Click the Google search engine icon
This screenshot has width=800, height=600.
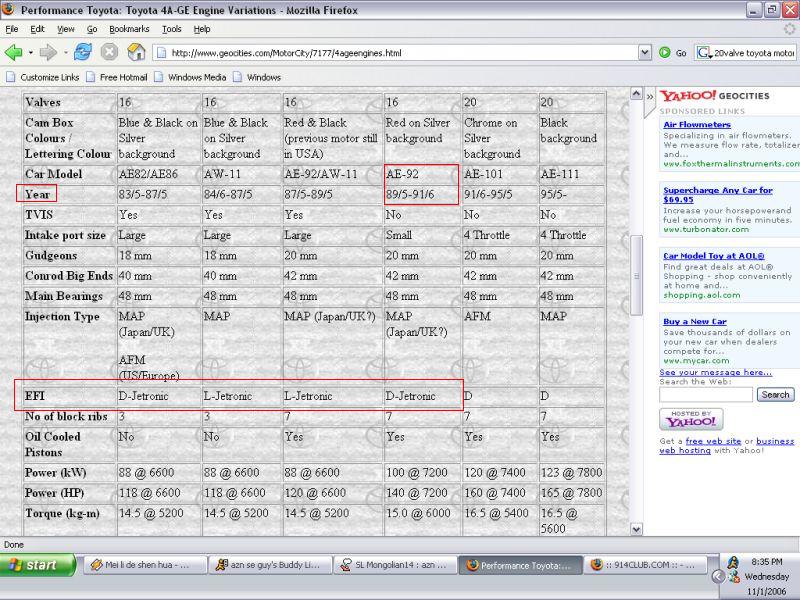[x=704, y=53]
